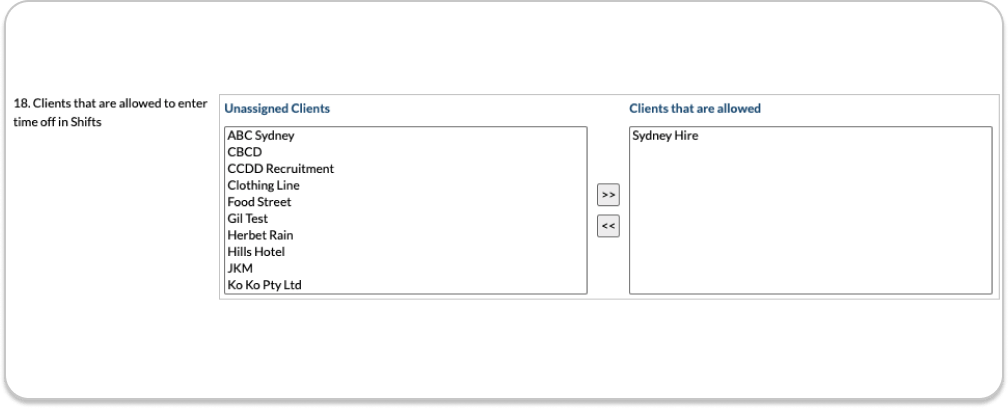Pick Food Street from Unassigned Clients
Screen dimensions: 1008x408
(259, 202)
